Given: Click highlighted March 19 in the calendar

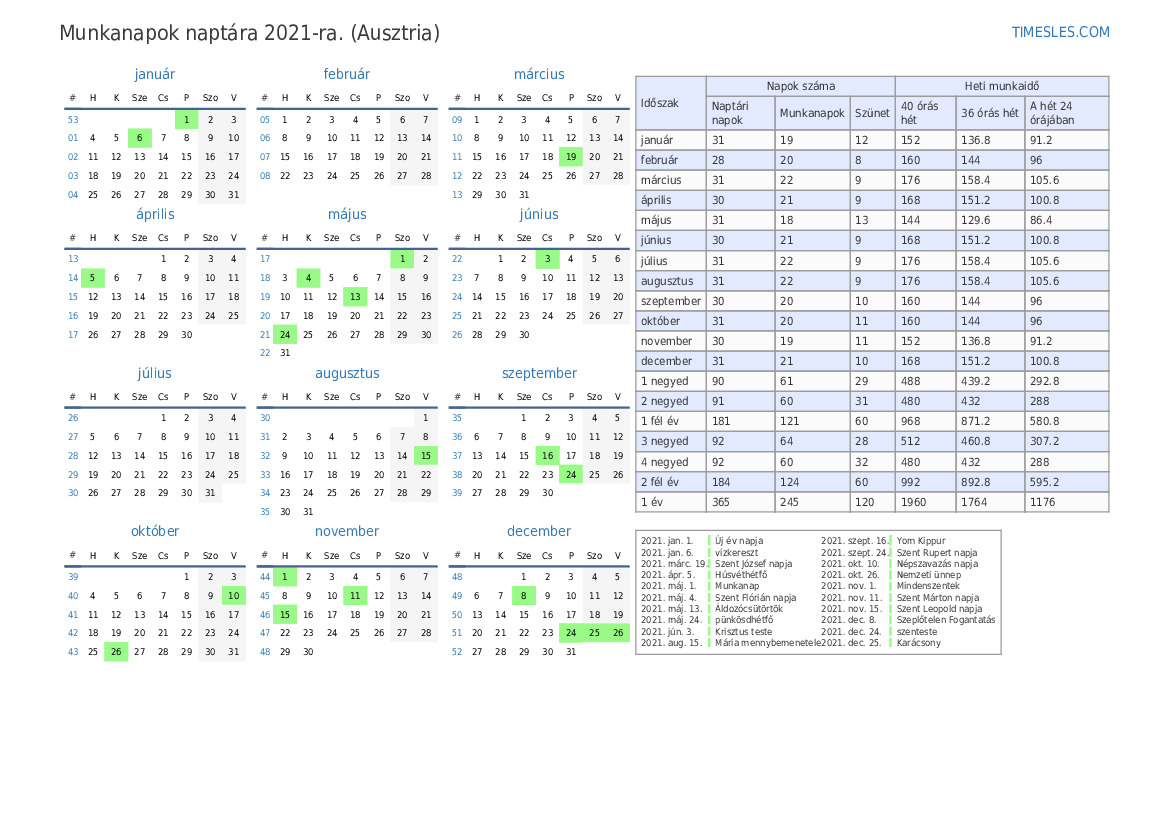Looking at the screenshot, I should tap(571, 156).
